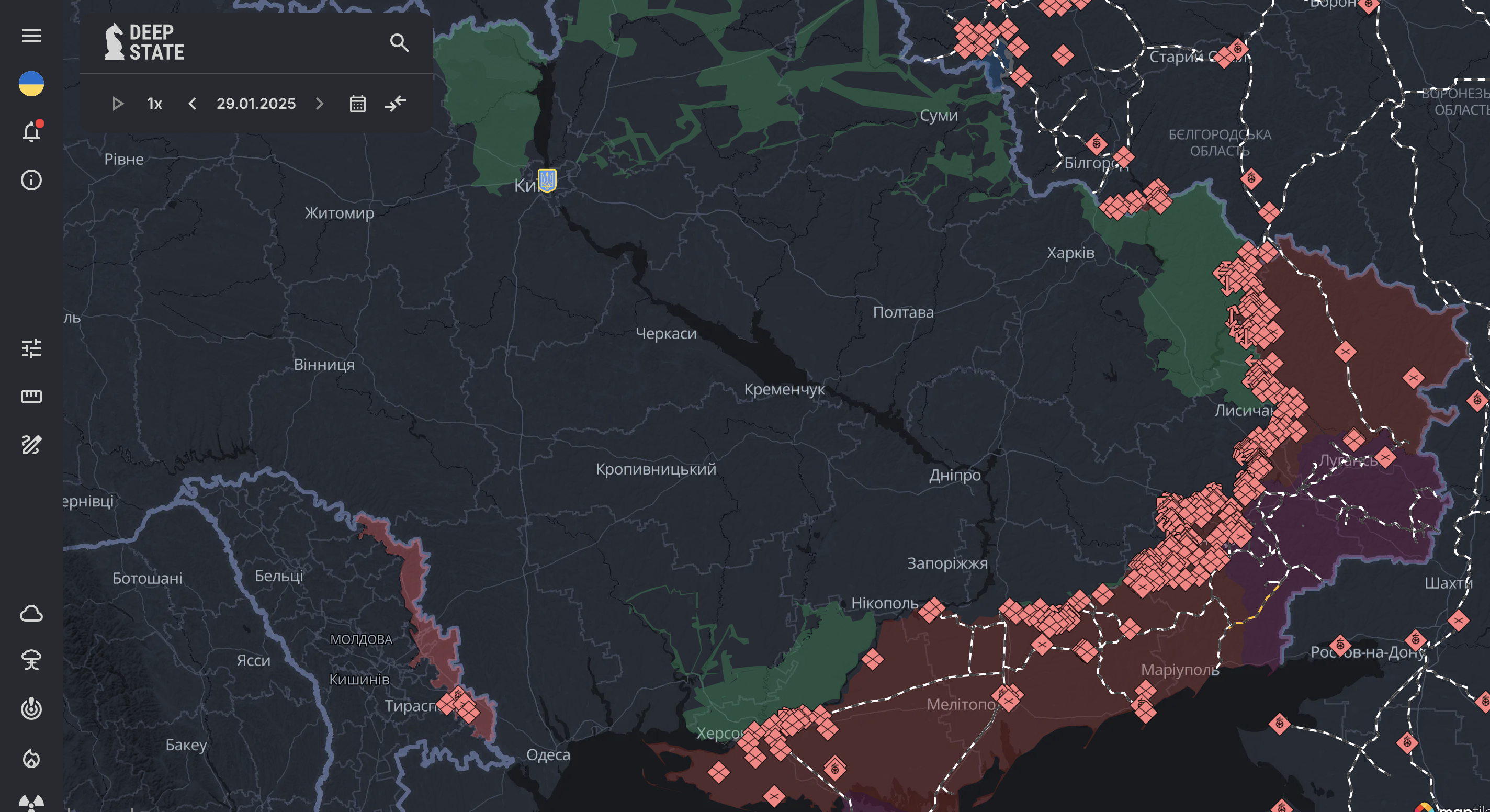Go to the previous date arrow
This screenshot has width=1490, height=812.
(193, 104)
